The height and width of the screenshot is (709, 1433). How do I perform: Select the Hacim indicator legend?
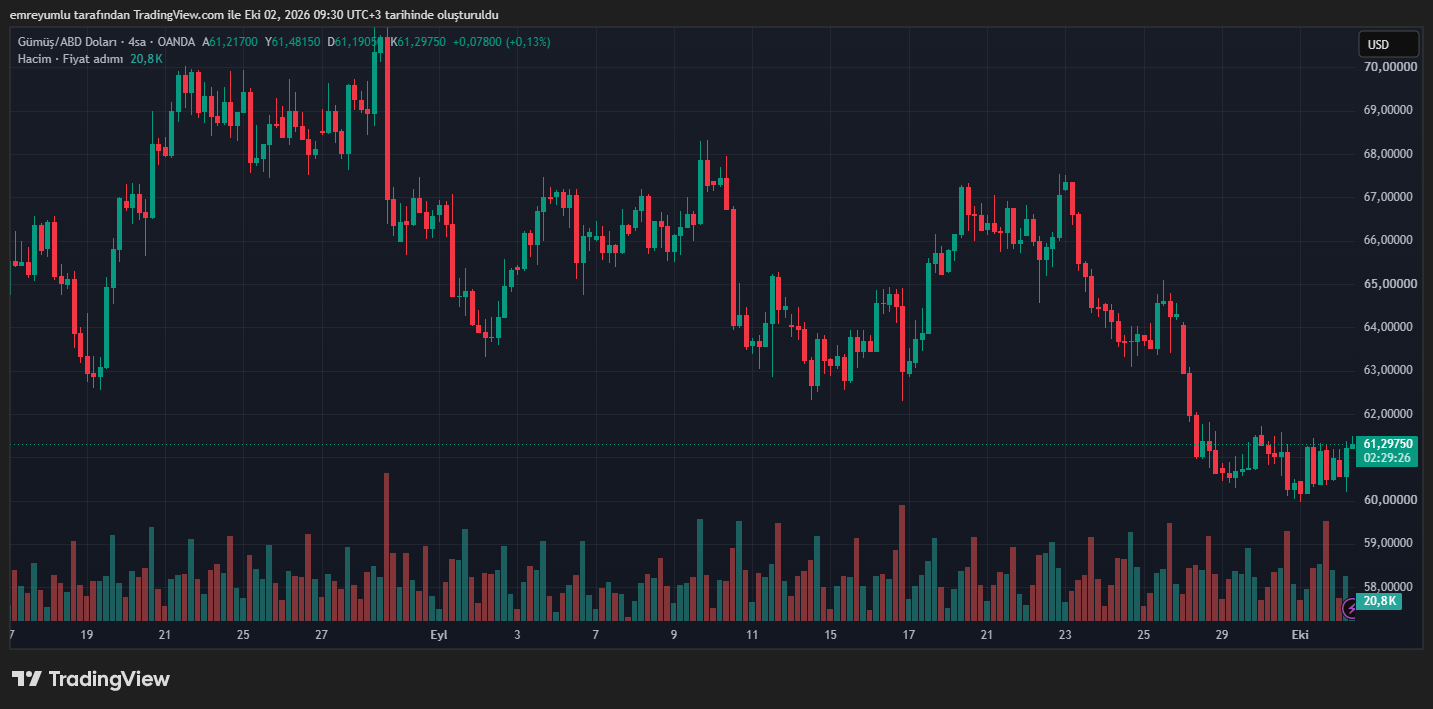pos(33,59)
